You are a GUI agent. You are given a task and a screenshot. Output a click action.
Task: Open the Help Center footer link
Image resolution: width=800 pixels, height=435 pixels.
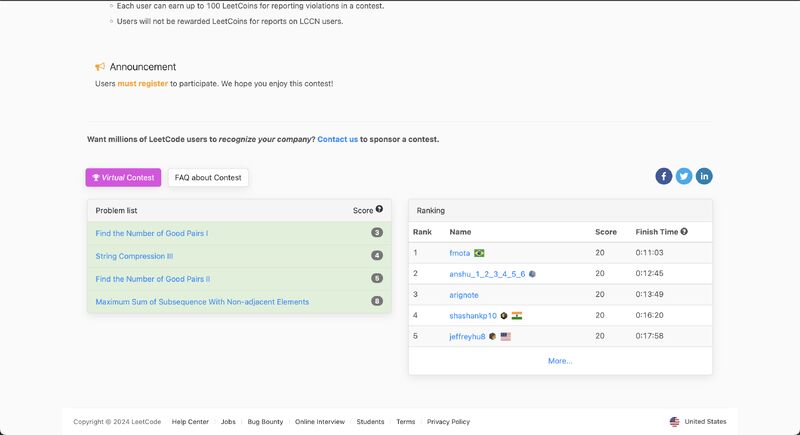pyautogui.click(x=190, y=422)
